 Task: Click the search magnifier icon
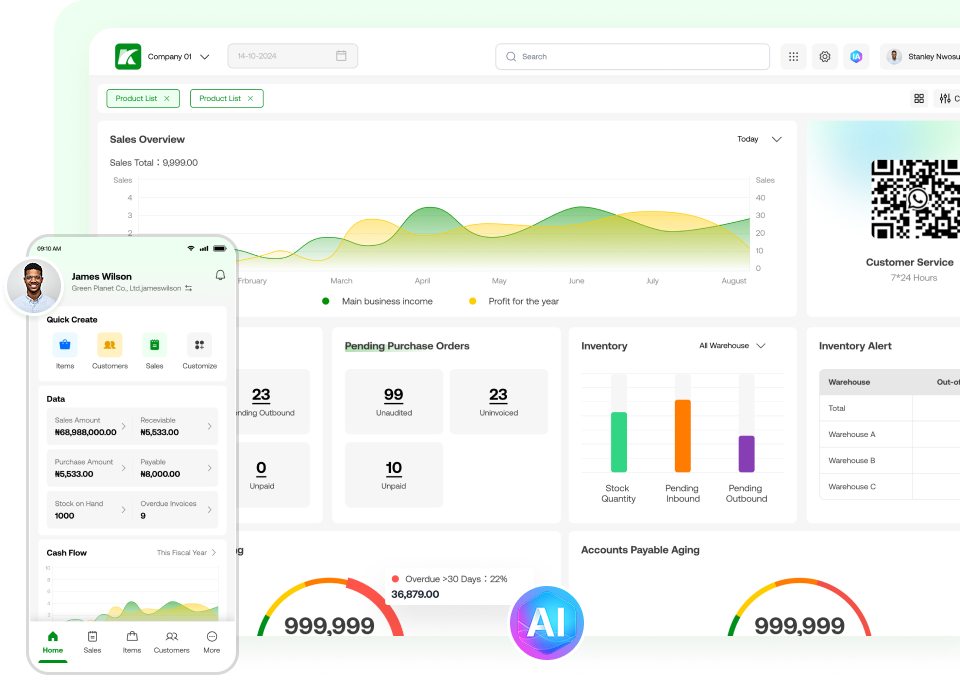[x=511, y=56]
